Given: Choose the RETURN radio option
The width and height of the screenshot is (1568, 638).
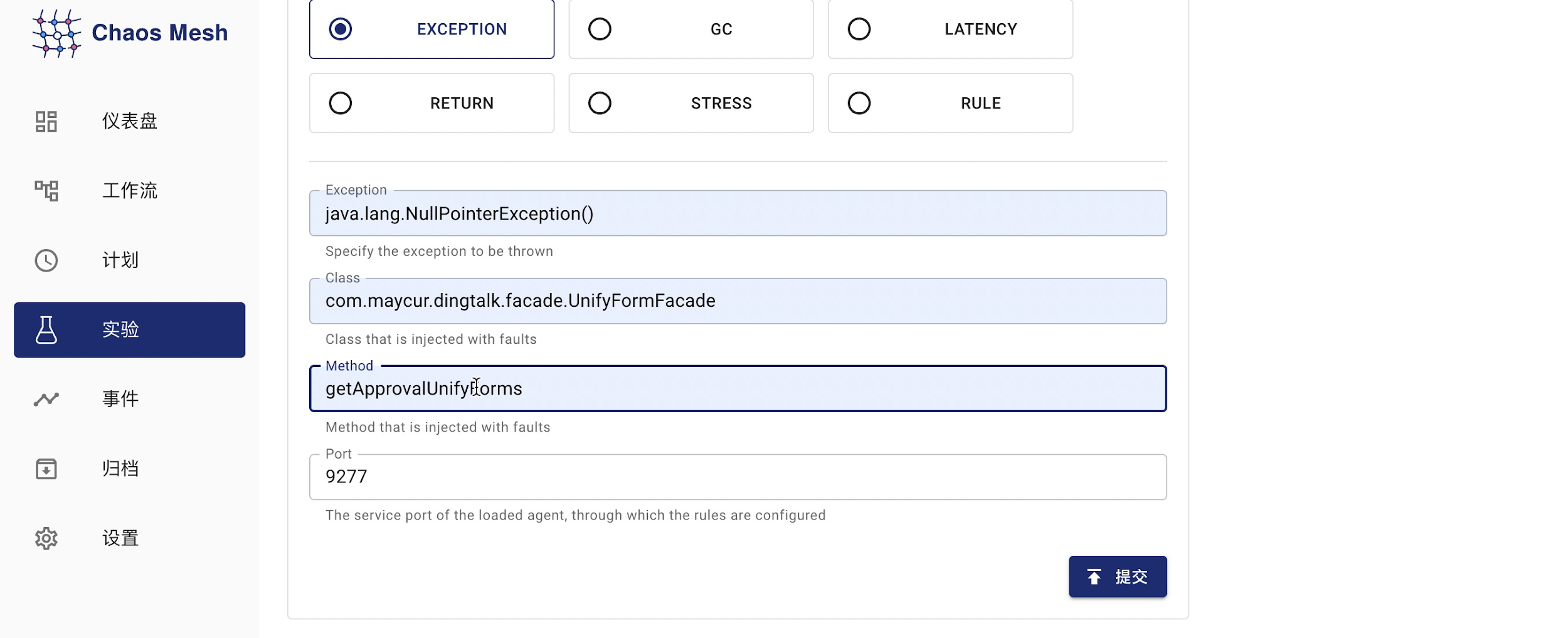Looking at the screenshot, I should (x=341, y=103).
